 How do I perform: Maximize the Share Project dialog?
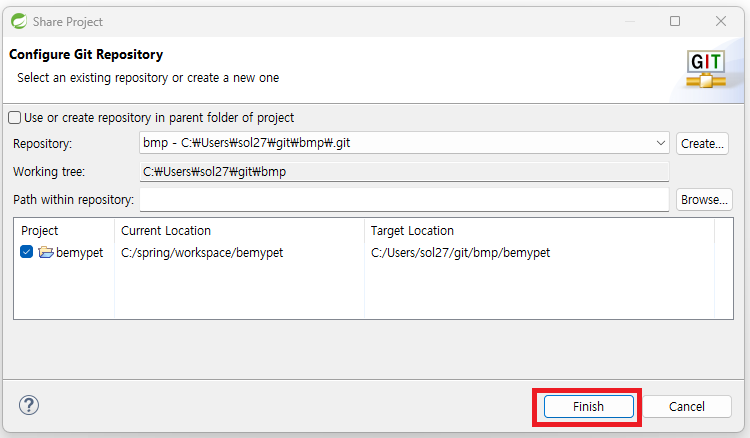click(x=675, y=21)
